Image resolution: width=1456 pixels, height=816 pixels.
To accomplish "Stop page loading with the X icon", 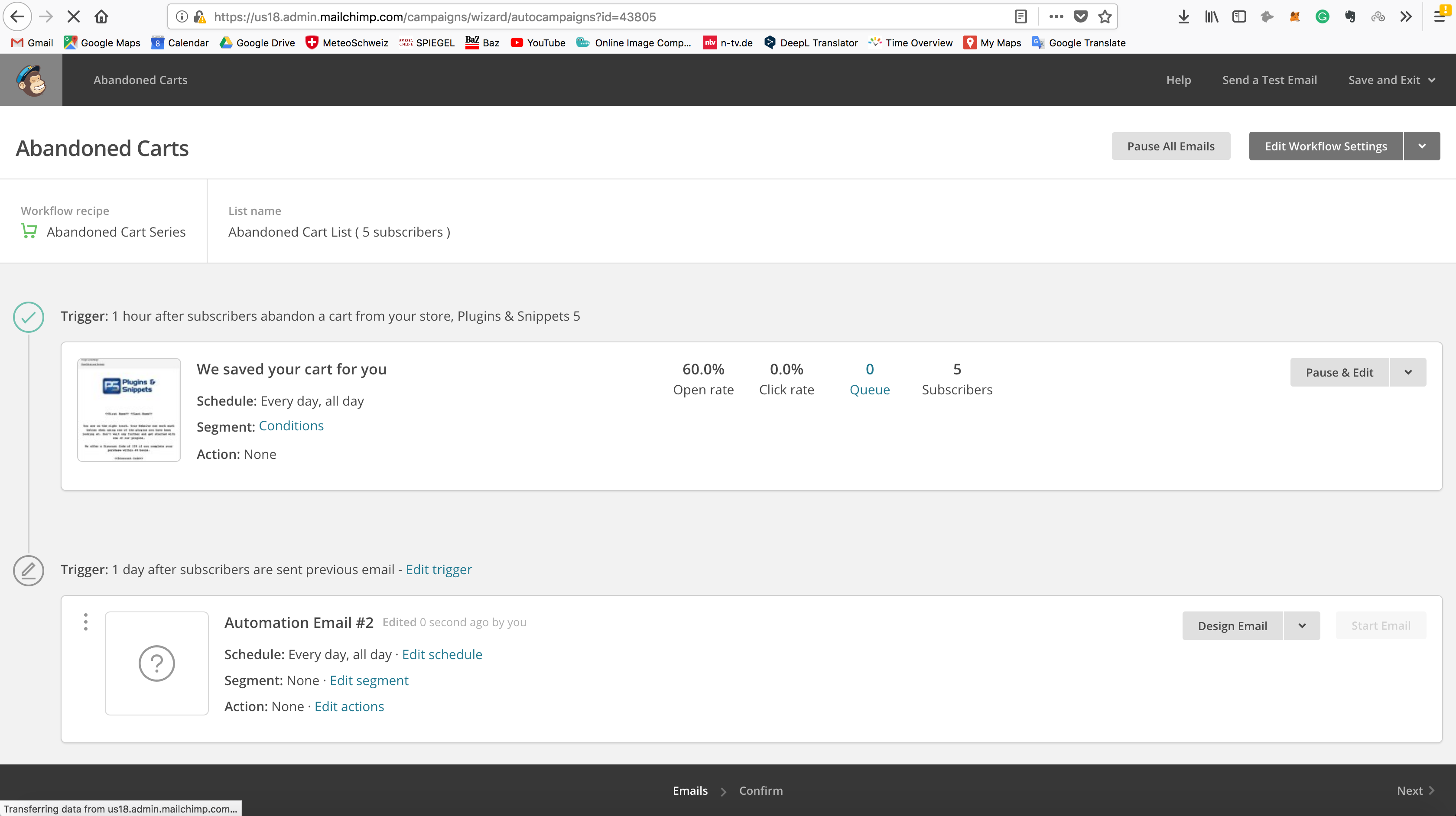I will (74, 16).
